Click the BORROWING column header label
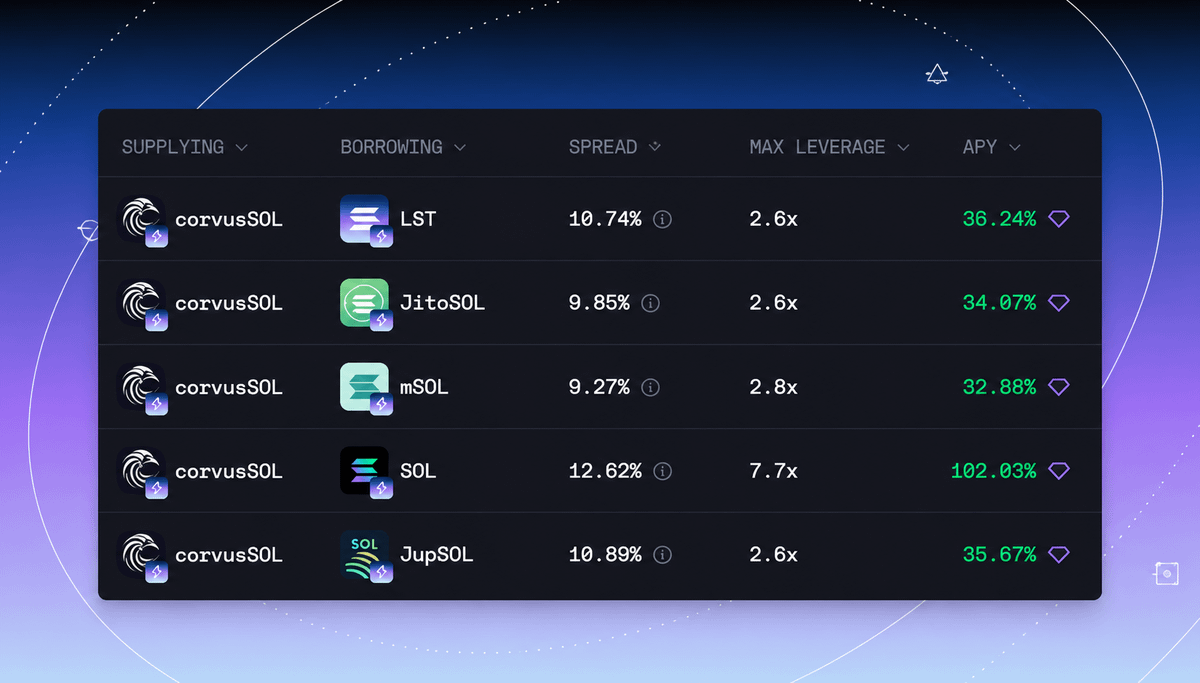Image resolution: width=1200 pixels, height=683 pixels. click(x=391, y=147)
